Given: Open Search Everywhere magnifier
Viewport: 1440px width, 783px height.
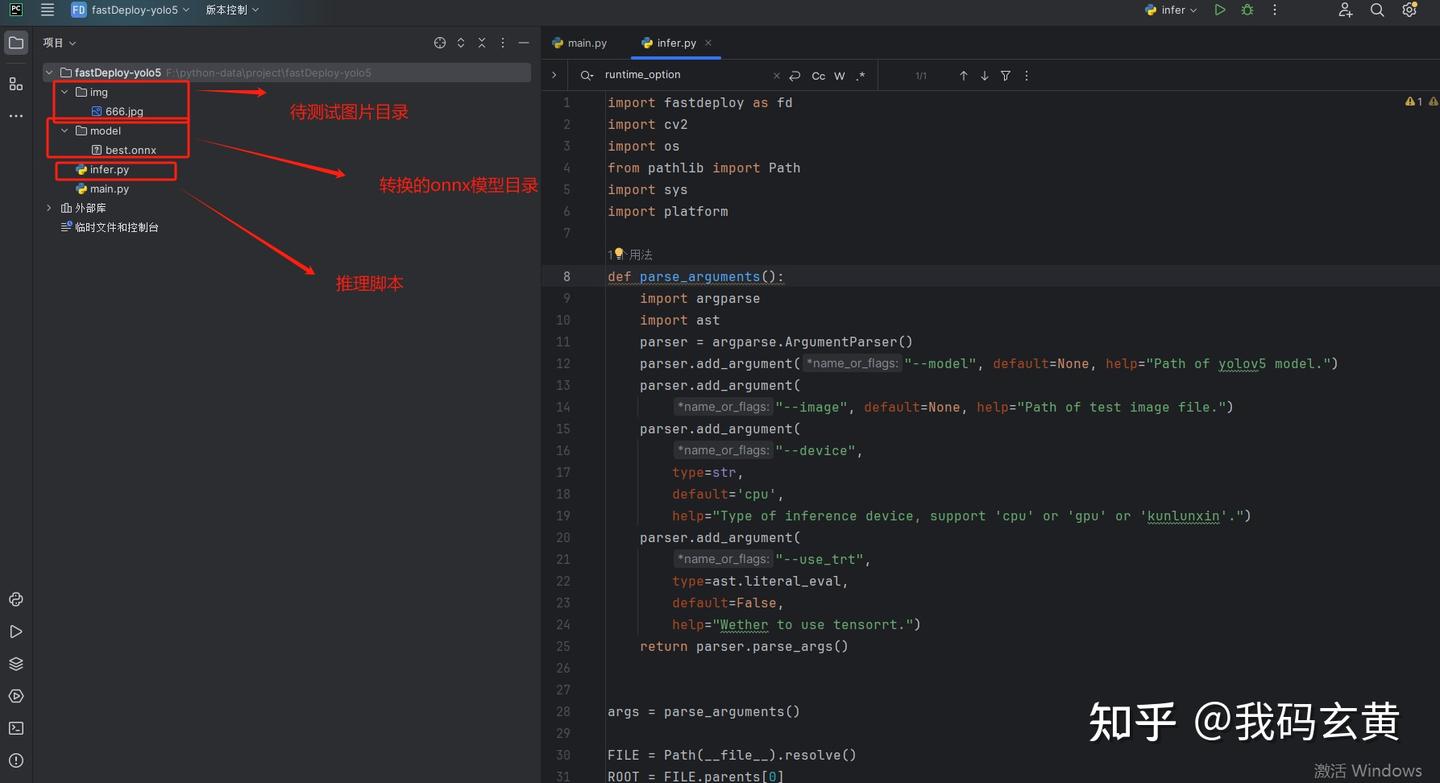Looking at the screenshot, I should tap(1377, 10).
